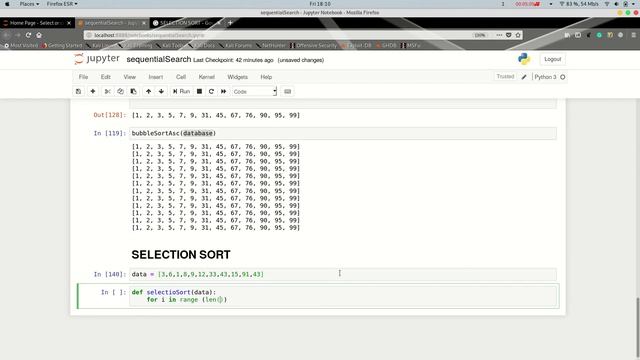640x360 pixels.
Task: Open the Kernel menu
Action: point(207,77)
